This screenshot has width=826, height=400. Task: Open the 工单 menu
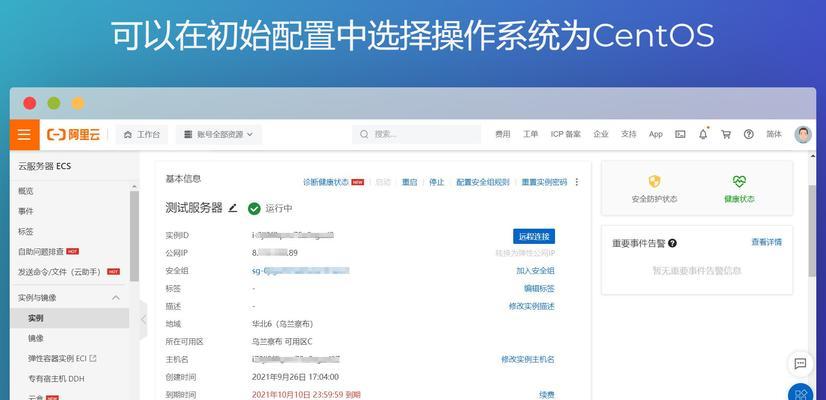[x=530, y=134]
